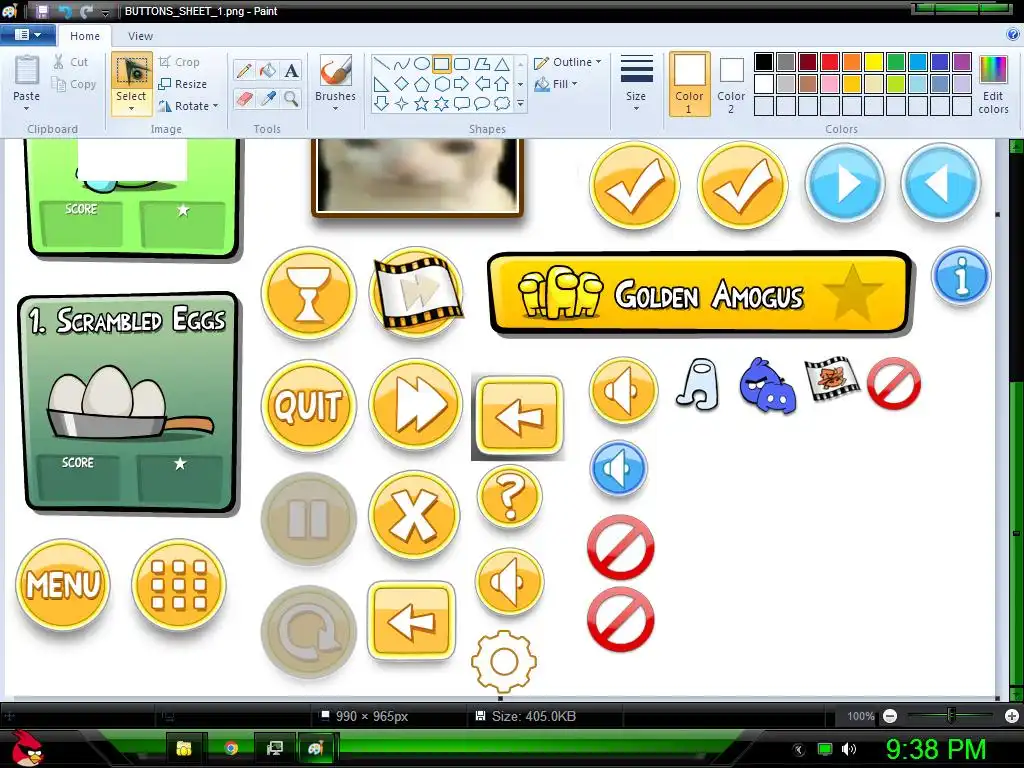Click the zoom out minus button
The height and width of the screenshot is (768, 1024).
pyautogui.click(x=889, y=716)
